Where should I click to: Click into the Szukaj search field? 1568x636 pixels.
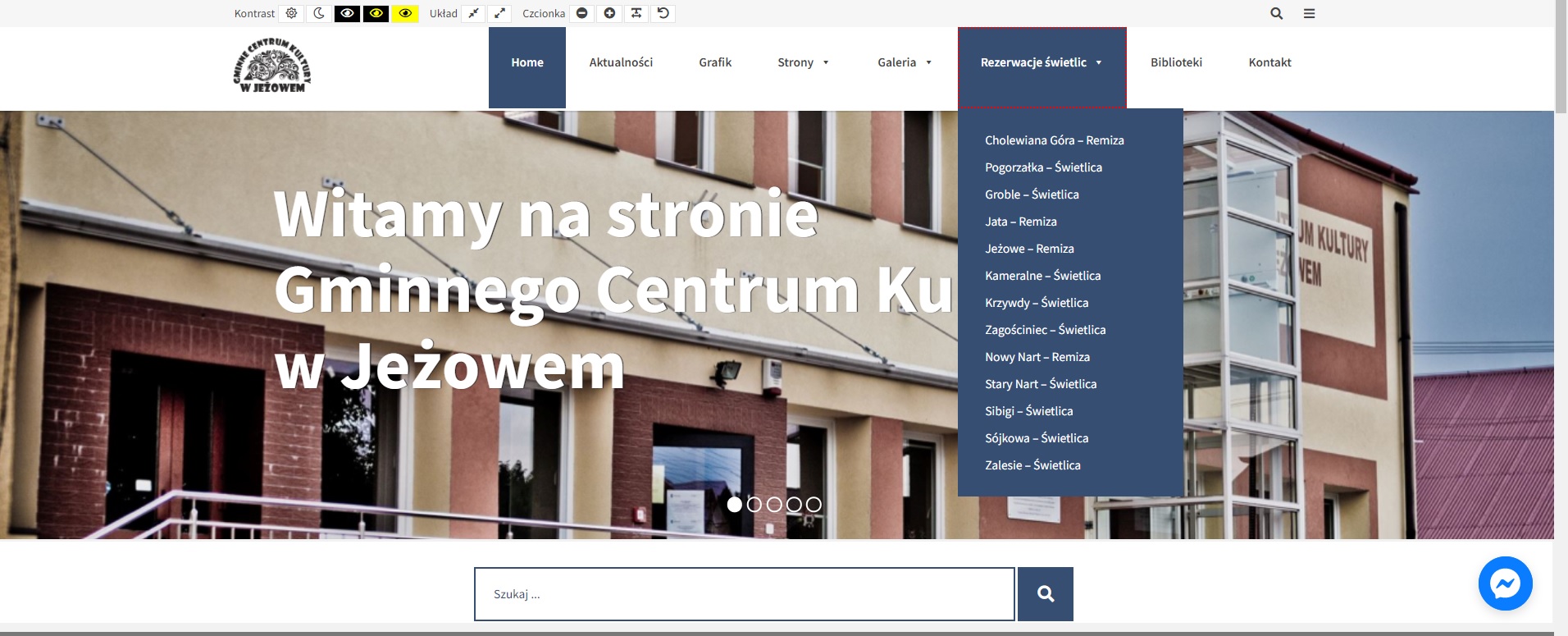[x=744, y=594]
